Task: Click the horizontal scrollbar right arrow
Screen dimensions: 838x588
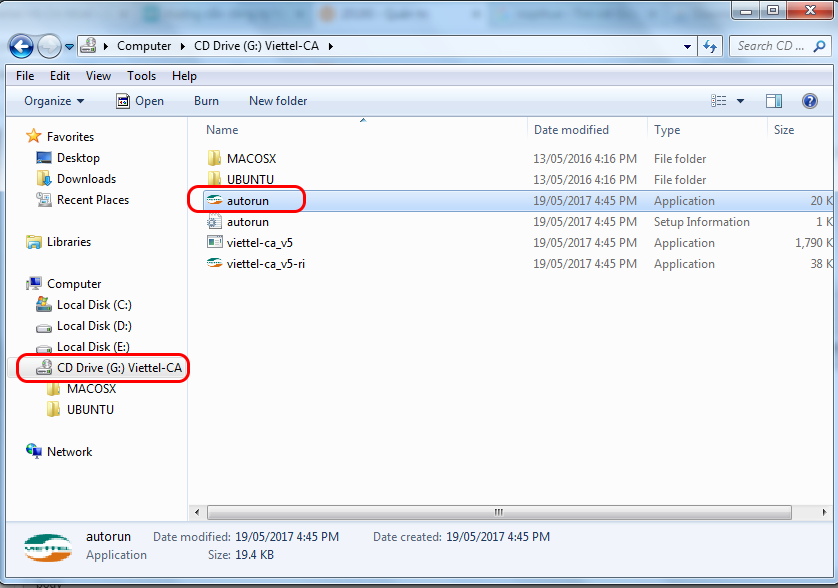Action: click(824, 512)
